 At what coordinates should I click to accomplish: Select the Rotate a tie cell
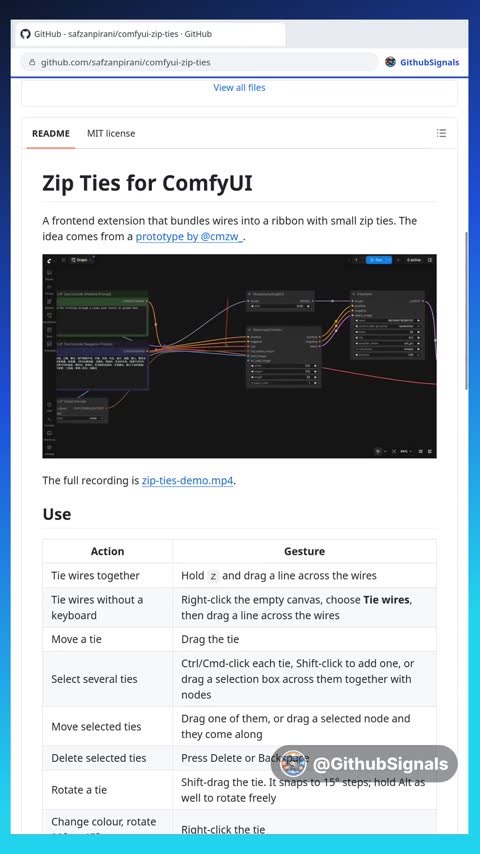107,790
